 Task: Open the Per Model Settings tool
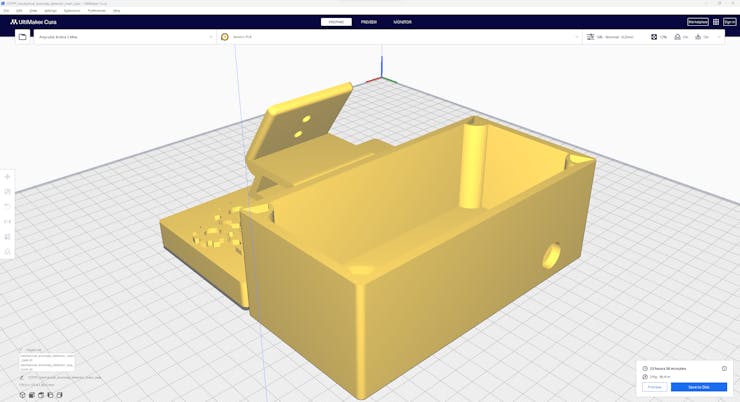(8, 237)
